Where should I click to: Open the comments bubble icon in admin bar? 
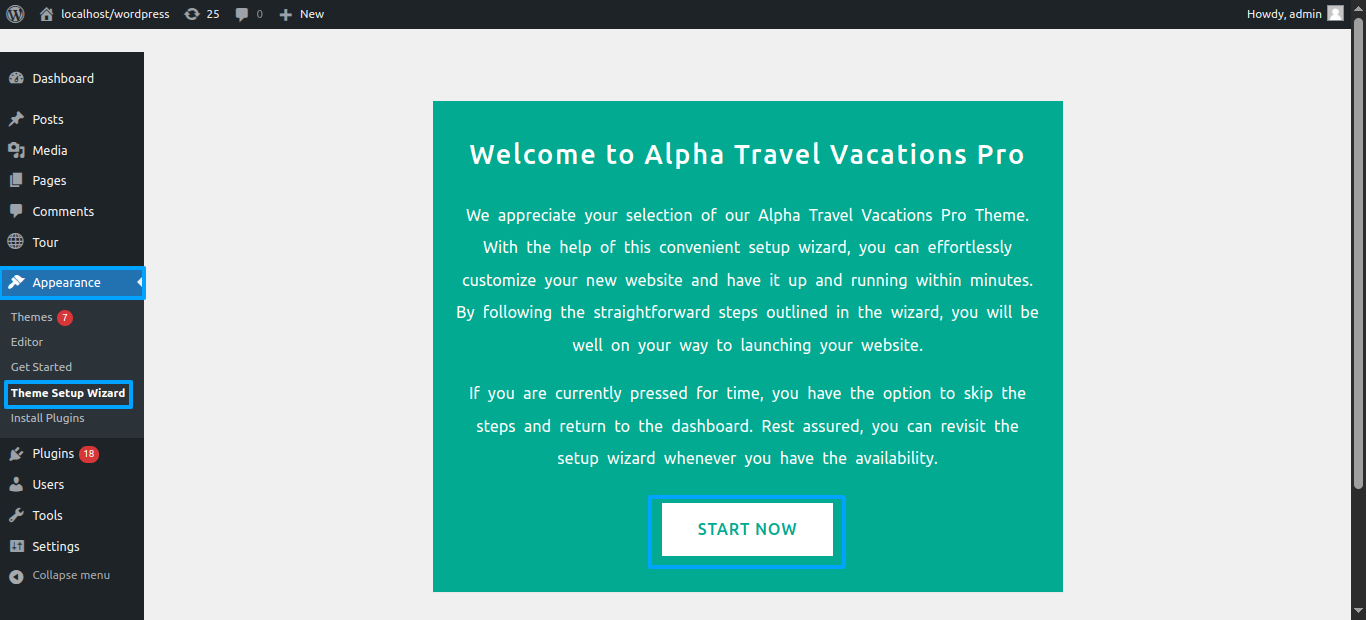click(x=241, y=14)
